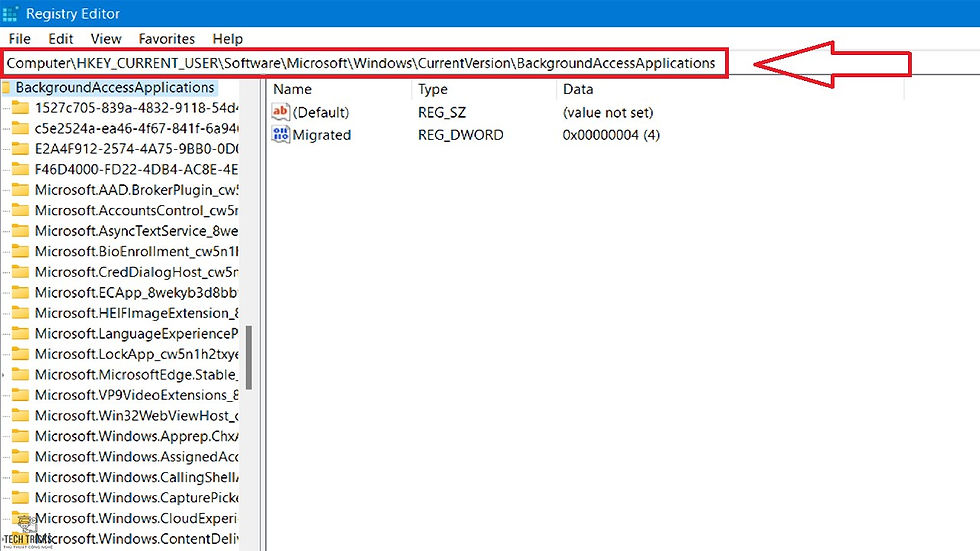Select the 1527c705-839a-4832-9118 key

pyautogui.click(x=136, y=108)
